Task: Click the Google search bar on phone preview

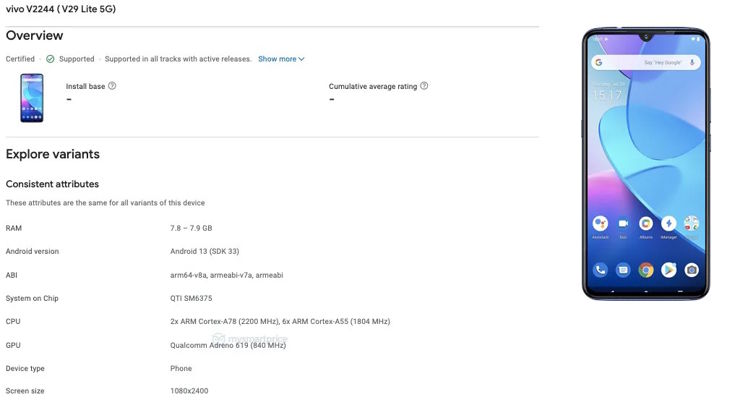Action: tap(646, 62)
